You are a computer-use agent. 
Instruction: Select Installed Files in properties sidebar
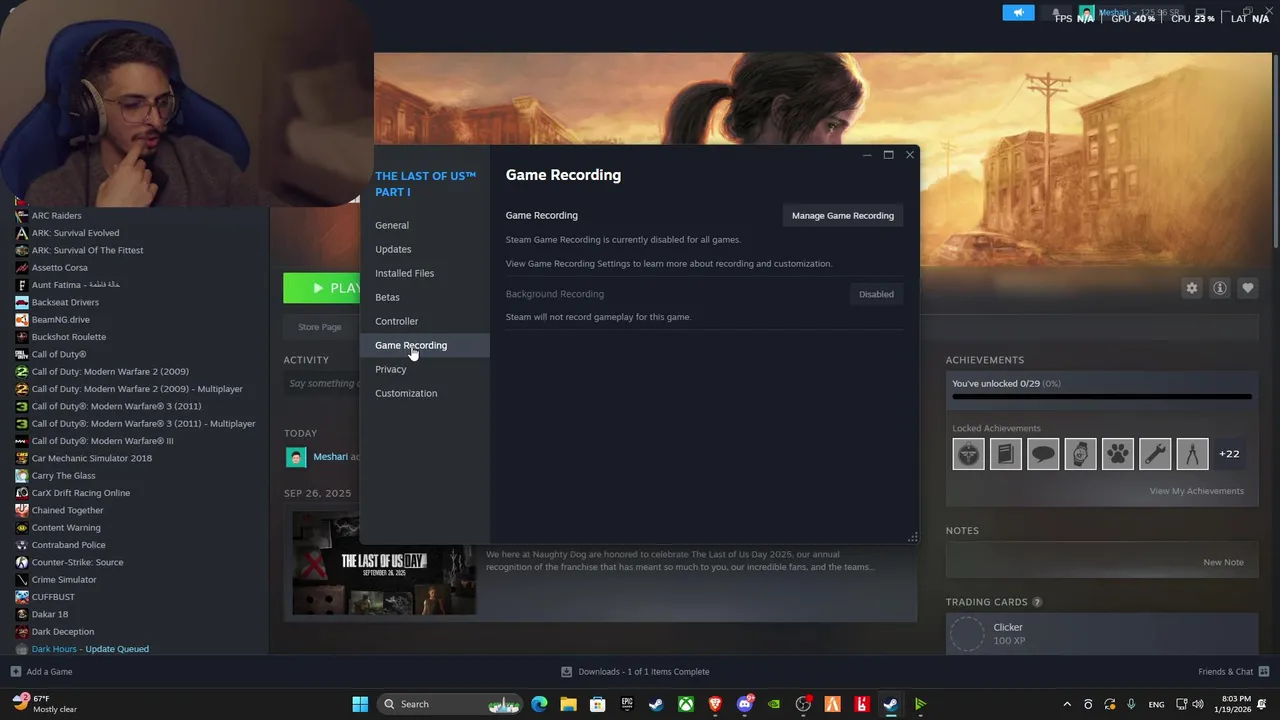tap(404, 273)
